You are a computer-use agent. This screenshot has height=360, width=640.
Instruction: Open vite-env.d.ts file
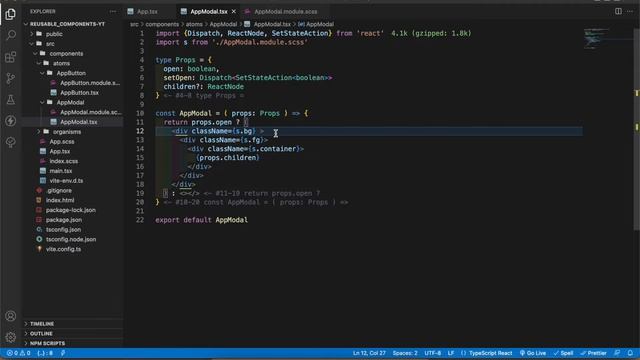click(66, 181)
